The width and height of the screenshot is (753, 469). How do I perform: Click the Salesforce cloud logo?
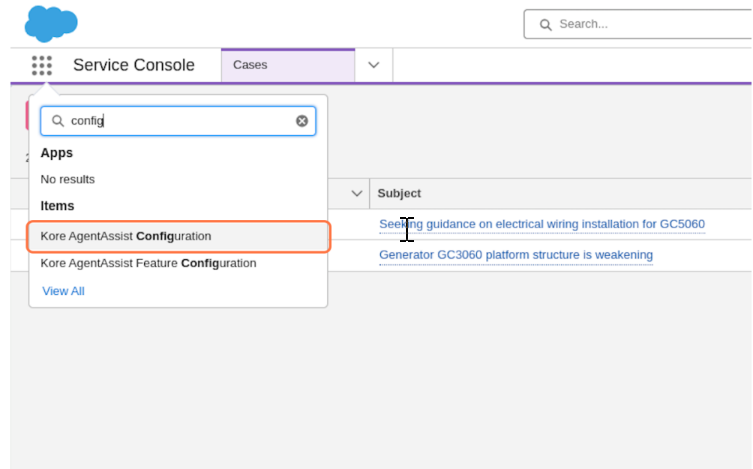coord(50,22)
